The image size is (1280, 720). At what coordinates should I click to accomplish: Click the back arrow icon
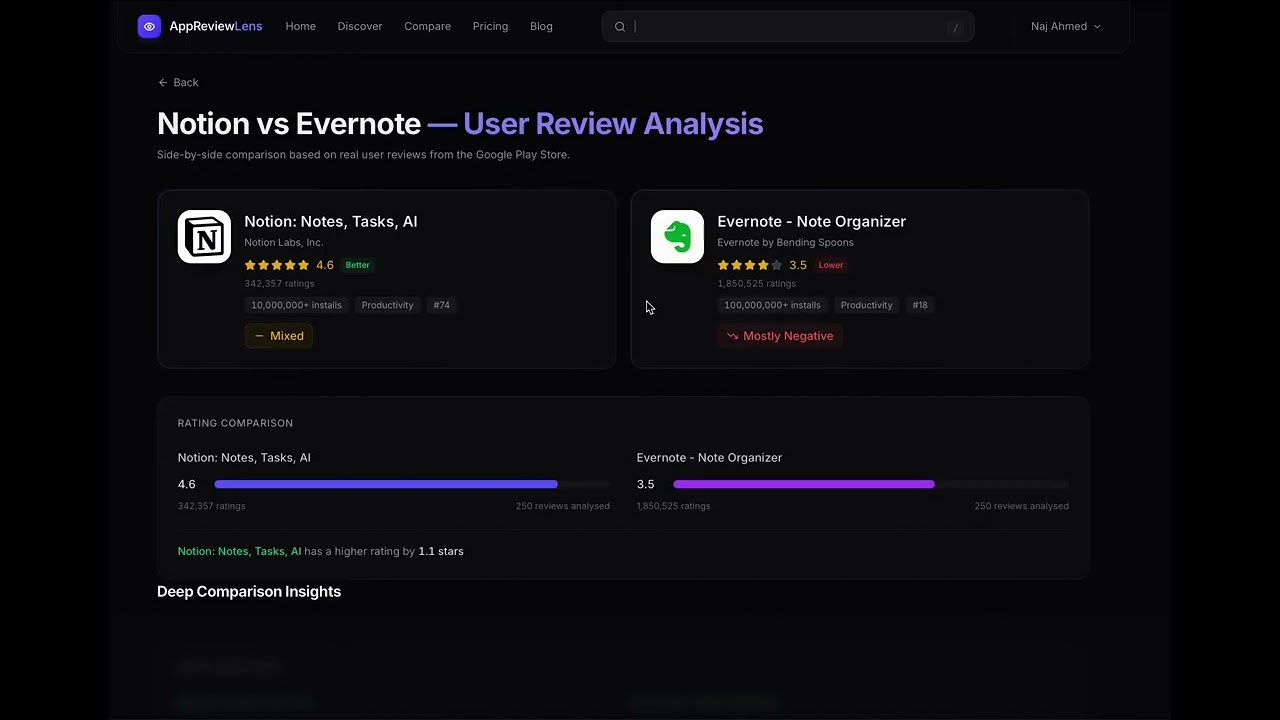click(161, 82)
